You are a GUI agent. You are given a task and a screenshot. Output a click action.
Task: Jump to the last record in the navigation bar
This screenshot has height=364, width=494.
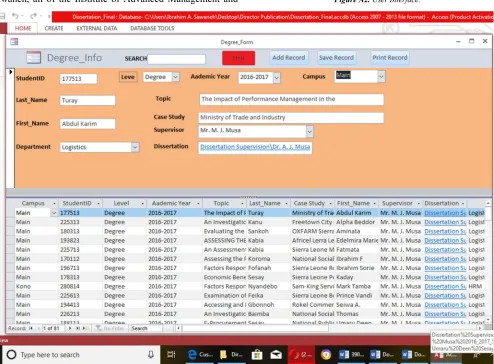tap(78, 328)
